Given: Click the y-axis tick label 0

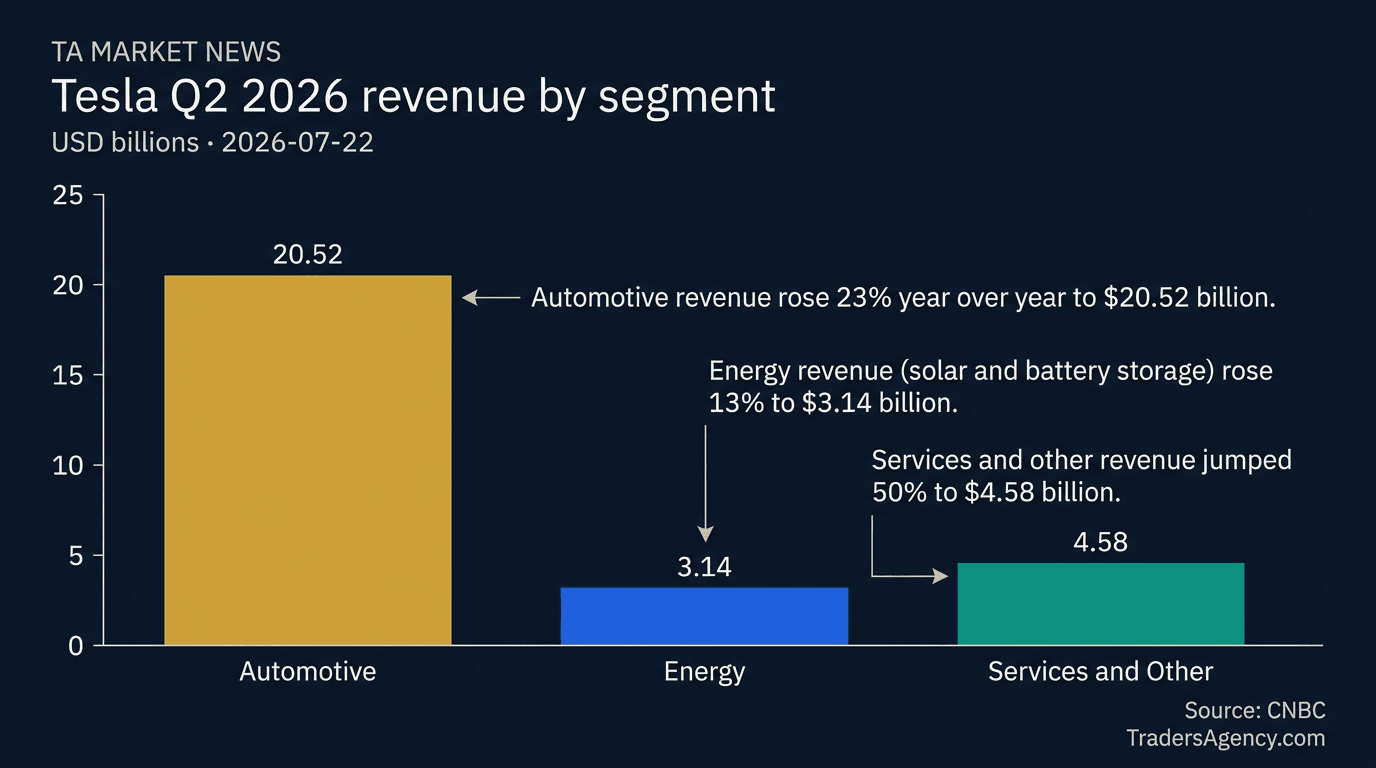Looking at the screenshot, I should (x=75, y=645).
